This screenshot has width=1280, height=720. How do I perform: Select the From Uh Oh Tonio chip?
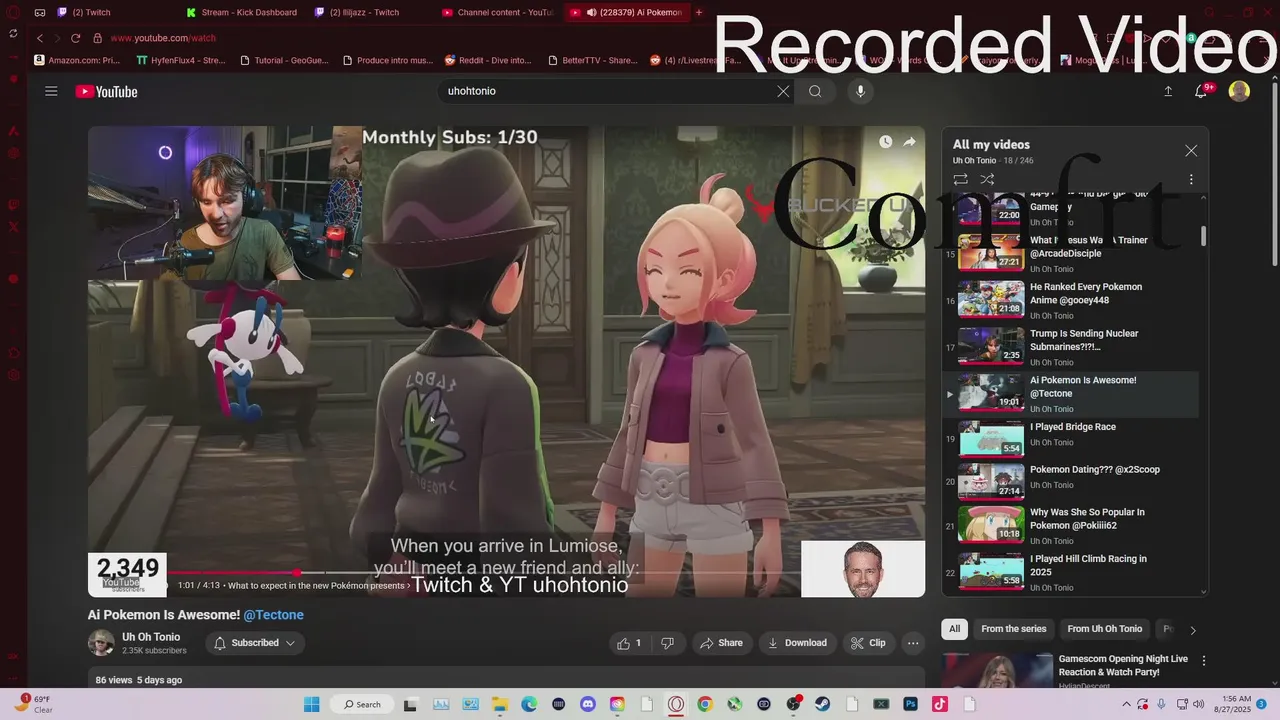1104,629
